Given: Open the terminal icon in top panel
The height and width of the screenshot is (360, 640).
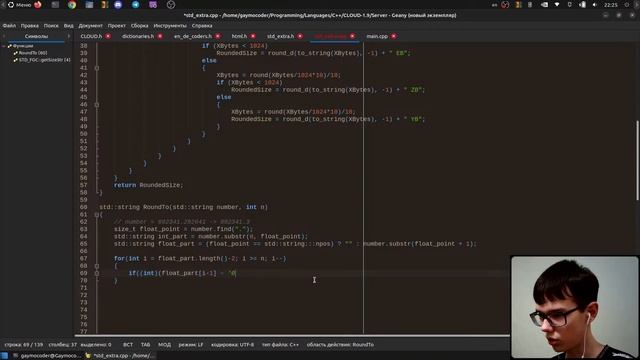Looking at the screenshot, I should pyautogui.click(x=55, y=5).
